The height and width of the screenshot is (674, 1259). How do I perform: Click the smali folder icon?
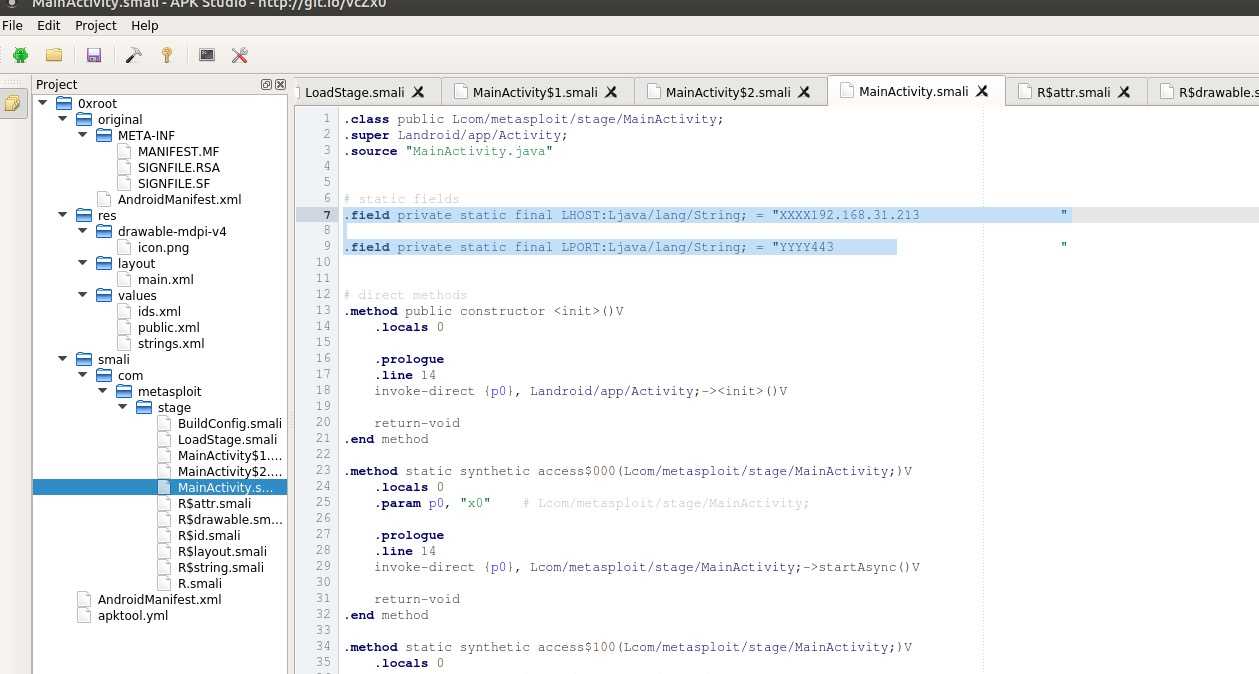85,359
